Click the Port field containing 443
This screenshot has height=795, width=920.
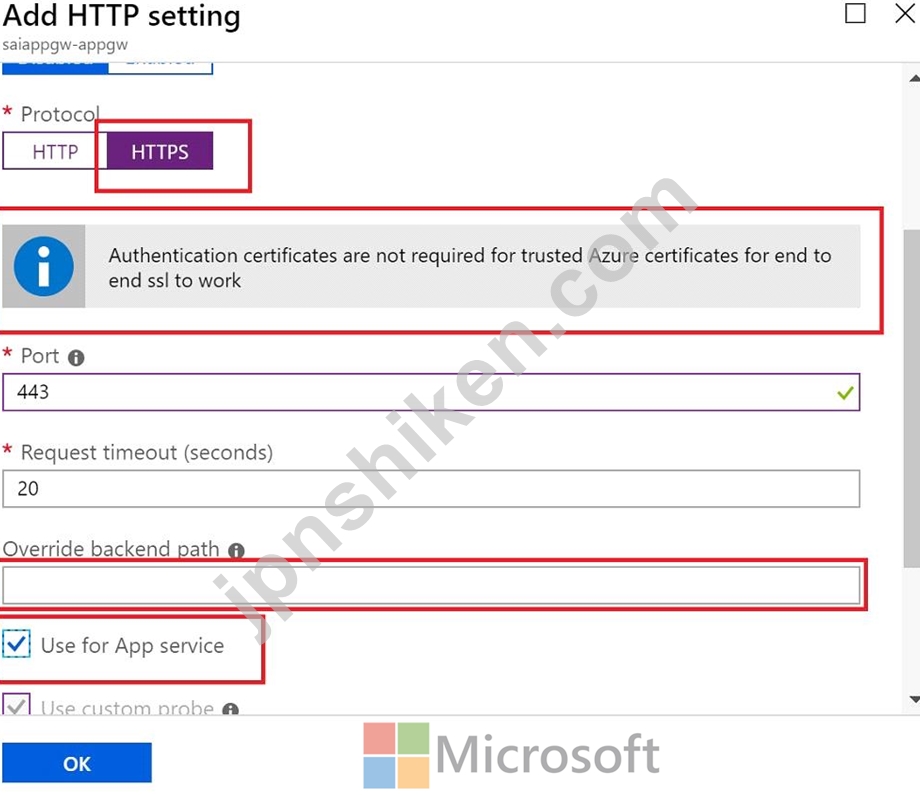click(x=431, y=392)
